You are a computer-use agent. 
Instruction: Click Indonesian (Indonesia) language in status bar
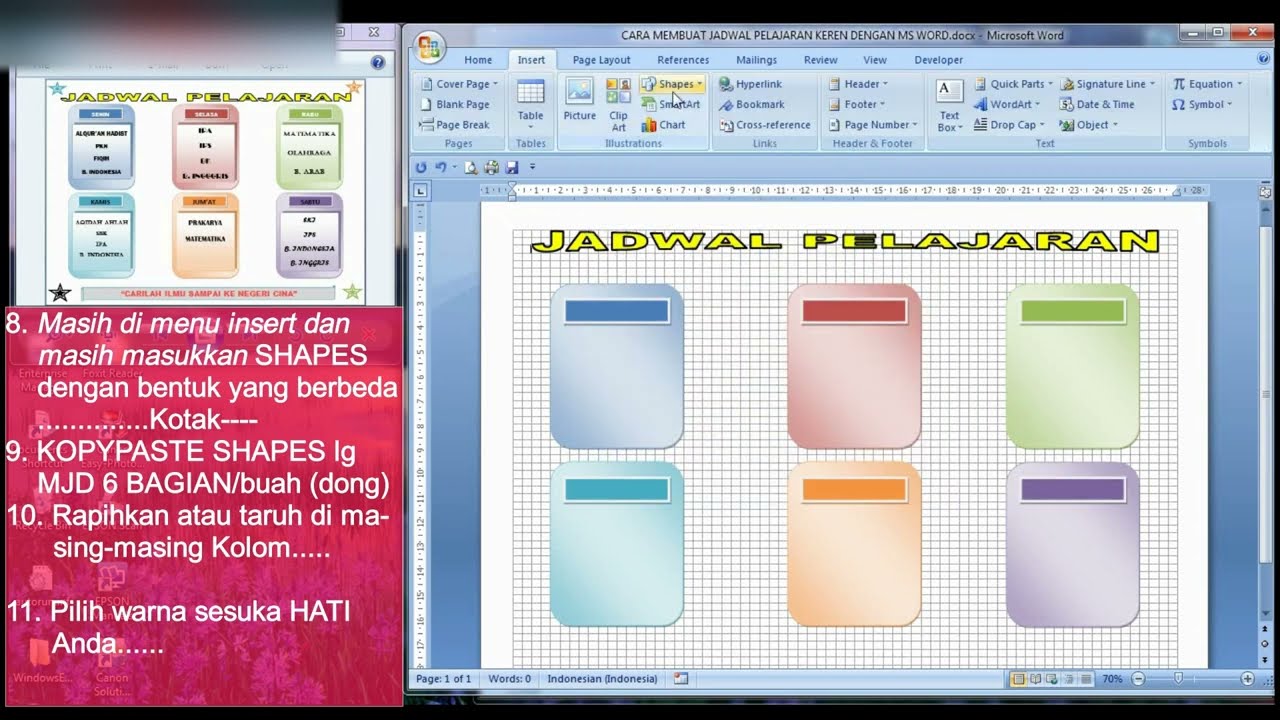[x=602, y=679]
